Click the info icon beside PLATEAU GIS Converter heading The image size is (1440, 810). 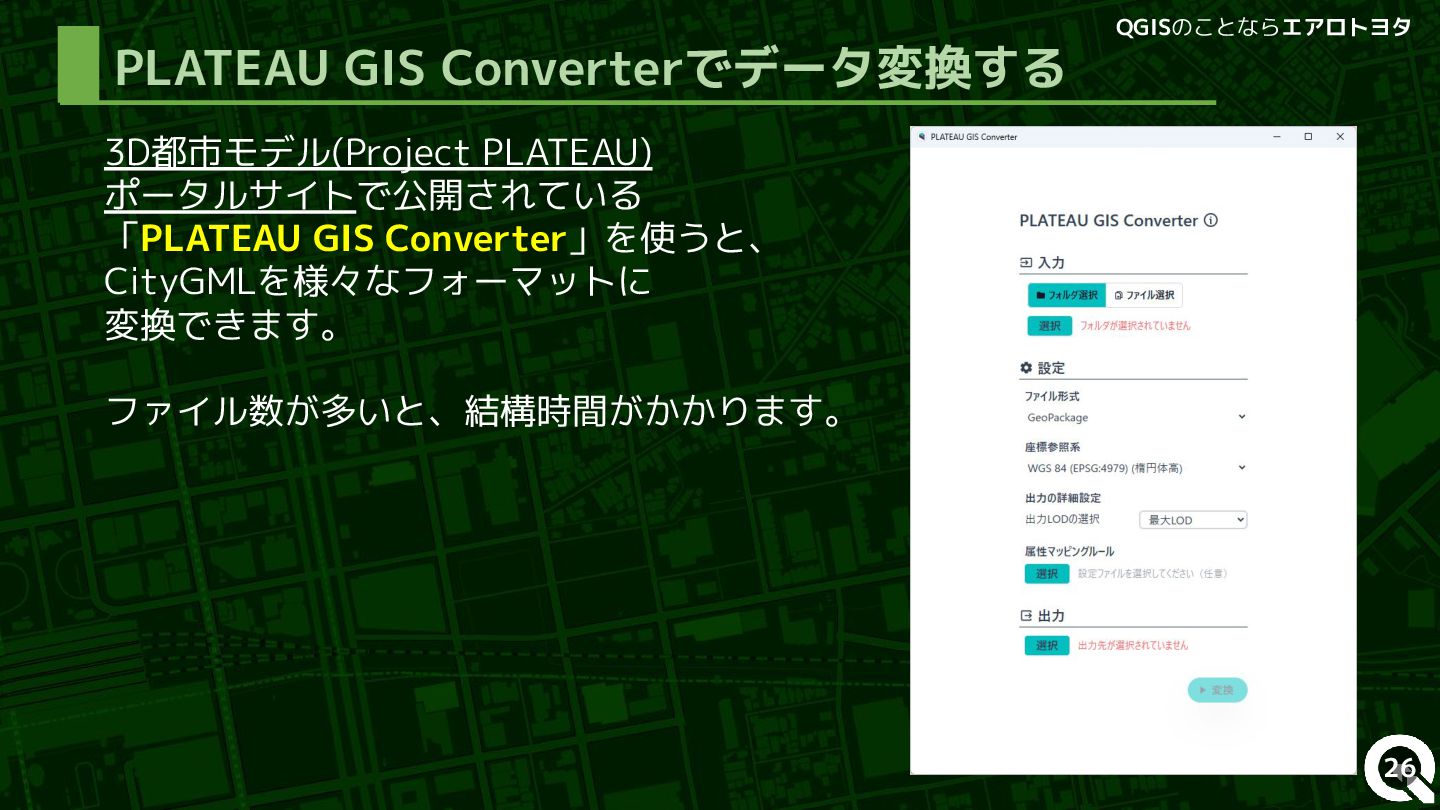click(1211, 221)
